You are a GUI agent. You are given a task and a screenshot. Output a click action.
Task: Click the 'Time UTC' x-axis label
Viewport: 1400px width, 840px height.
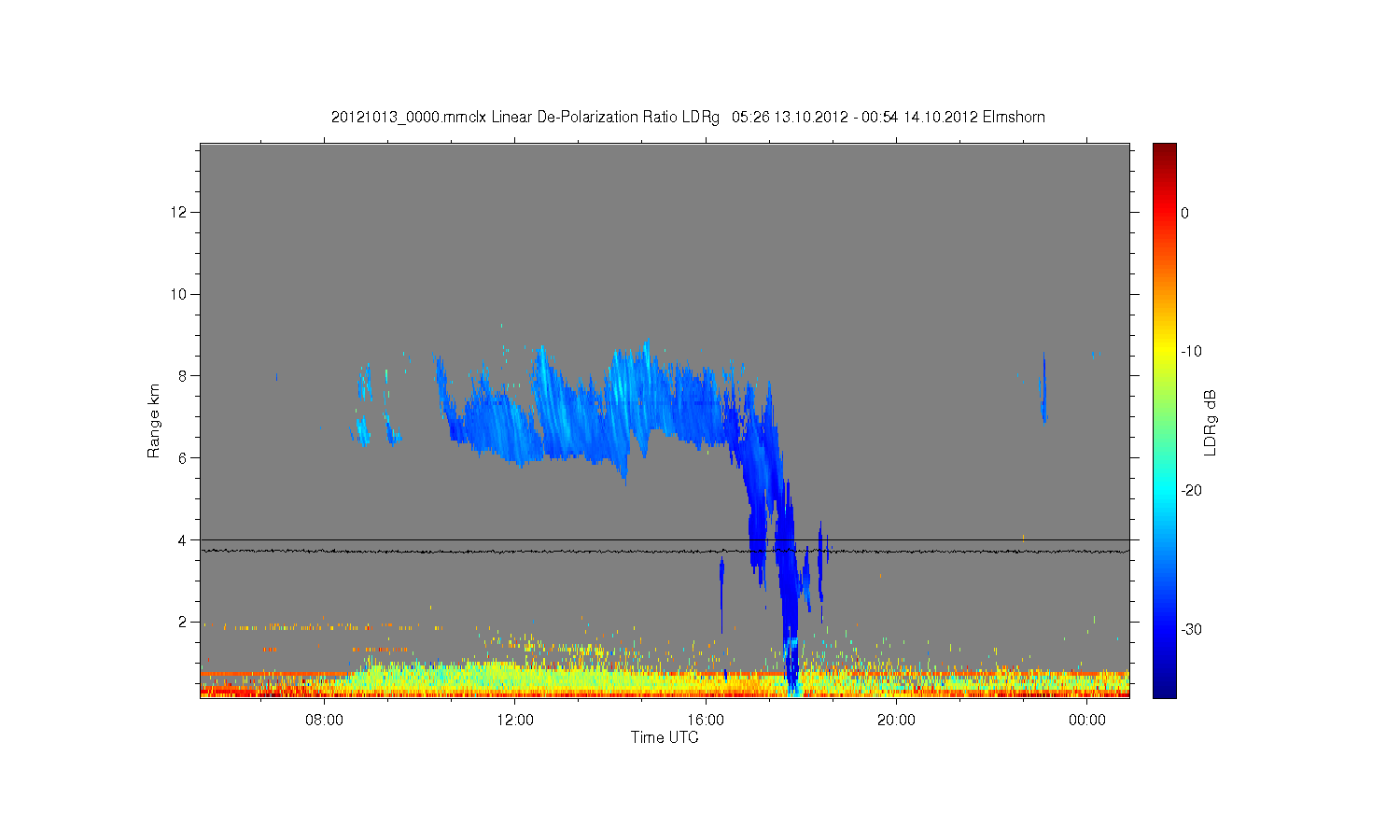click(x=665, y=737)
